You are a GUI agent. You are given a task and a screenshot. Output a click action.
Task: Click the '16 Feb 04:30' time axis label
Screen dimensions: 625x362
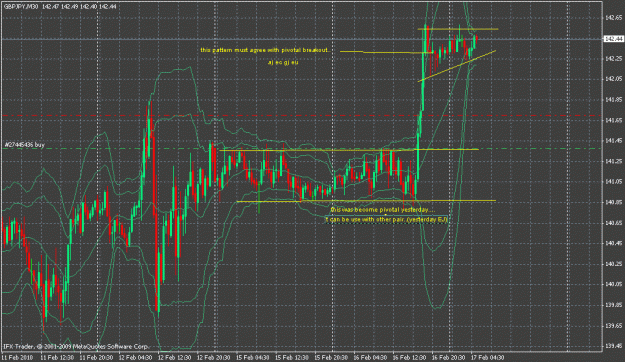pos(370,358)
